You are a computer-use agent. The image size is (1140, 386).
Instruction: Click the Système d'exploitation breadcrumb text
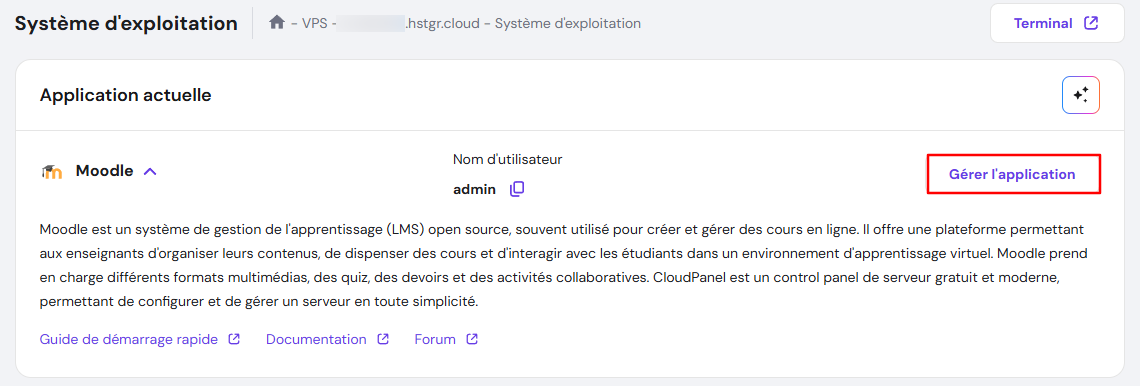[568, 23]
